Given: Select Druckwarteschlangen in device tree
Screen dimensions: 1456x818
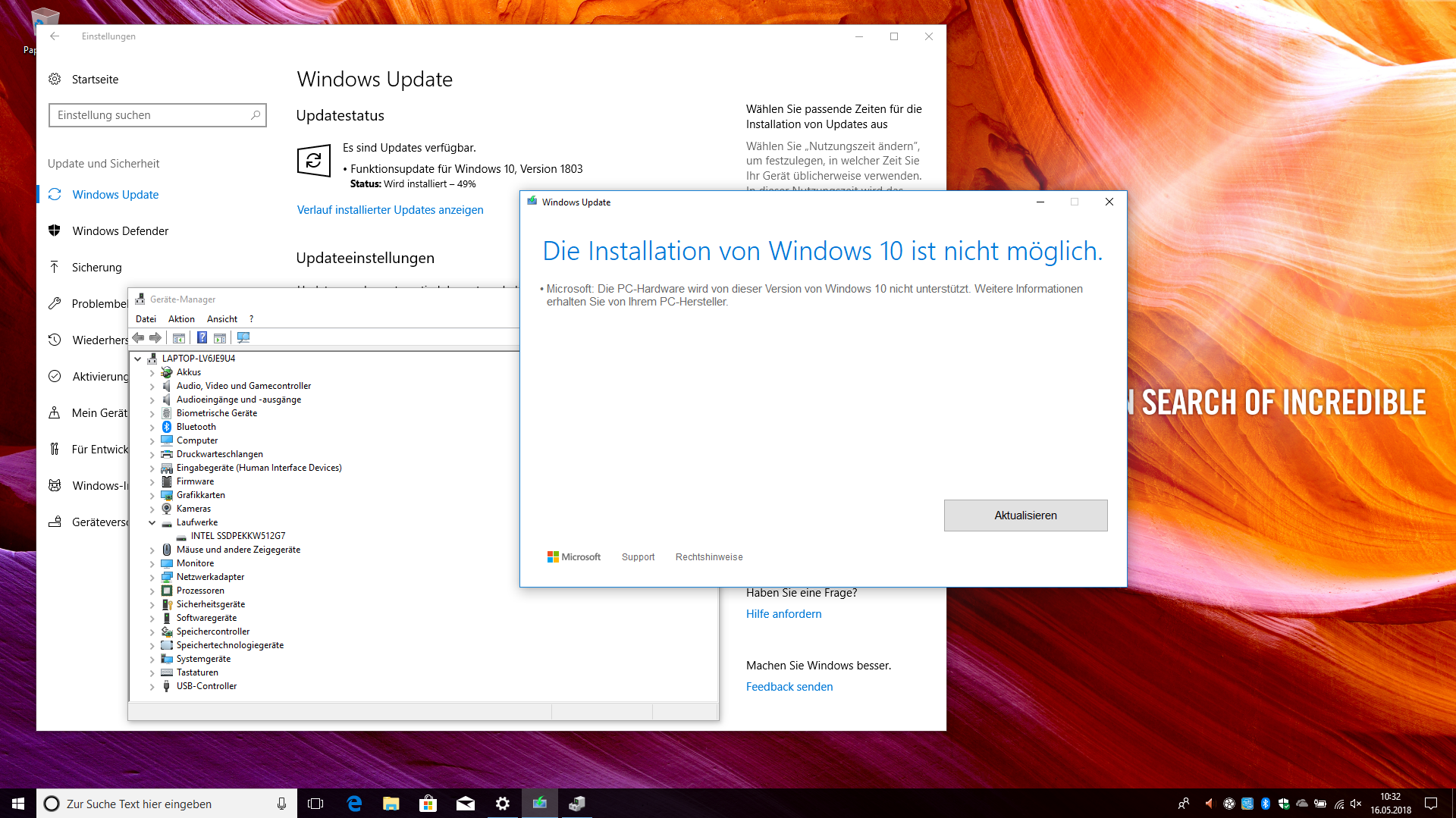Looking at the screenshot, I should tap(220, 454).
